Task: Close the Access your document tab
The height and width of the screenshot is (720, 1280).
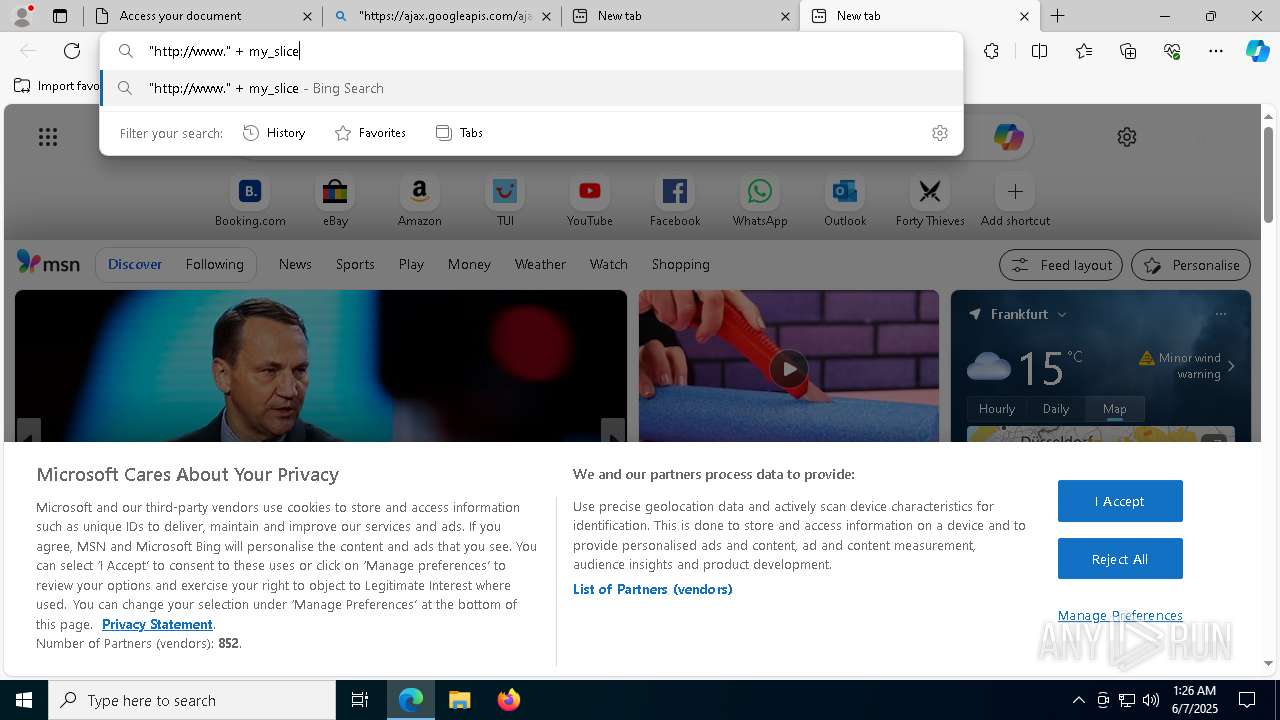Action: (307, 16)
